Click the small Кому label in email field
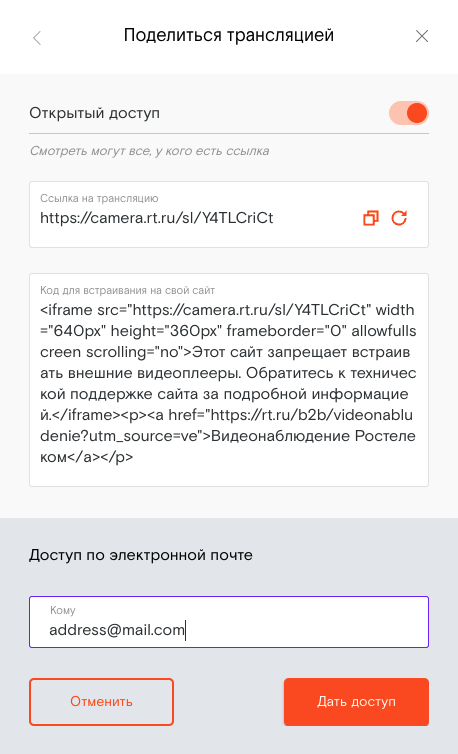This screenshot has width=458, height=754. coord(63,610)
